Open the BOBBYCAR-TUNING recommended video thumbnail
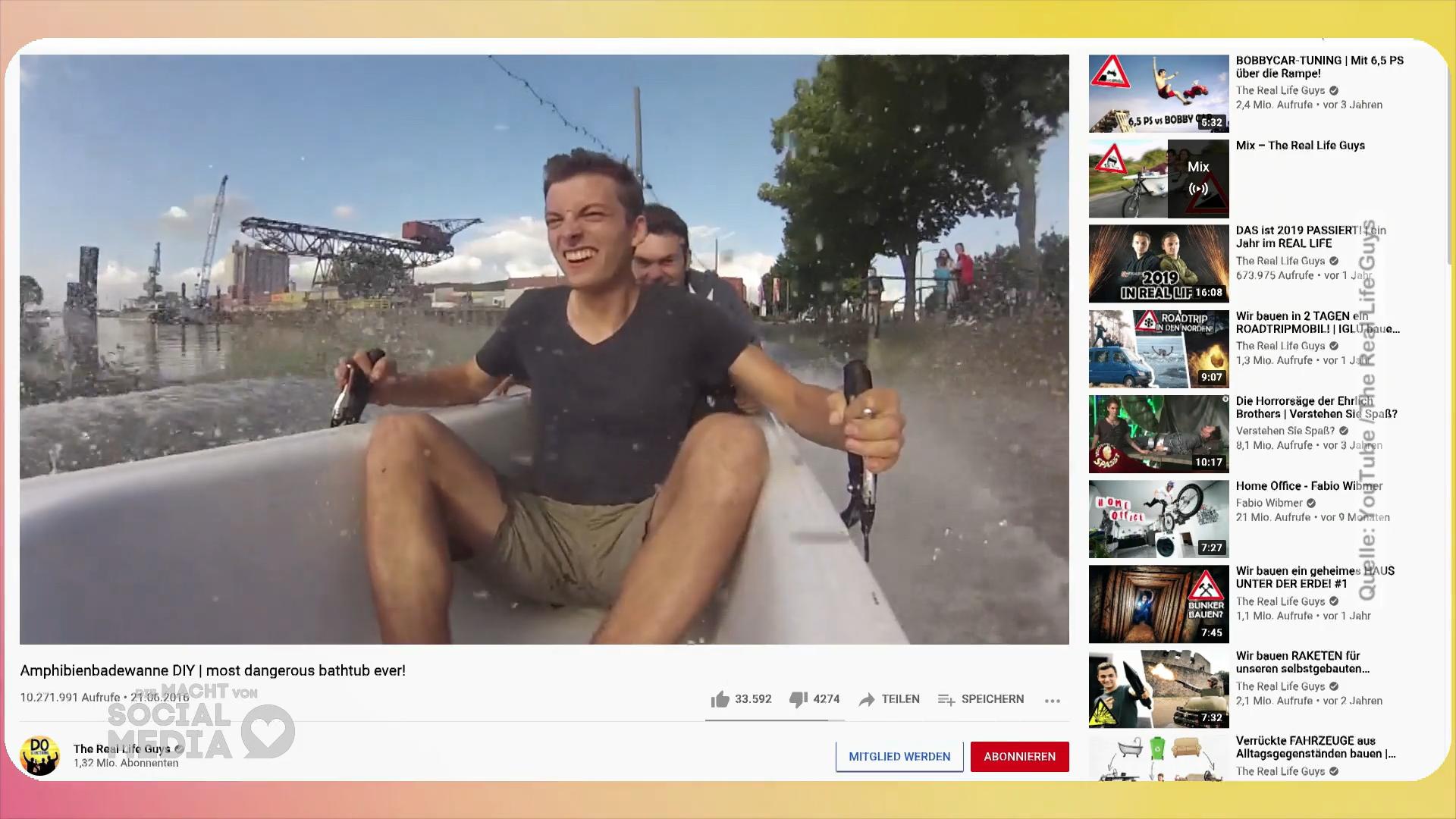The width and height of the screenshot is (1456, 819). [x=1158, y=93]
